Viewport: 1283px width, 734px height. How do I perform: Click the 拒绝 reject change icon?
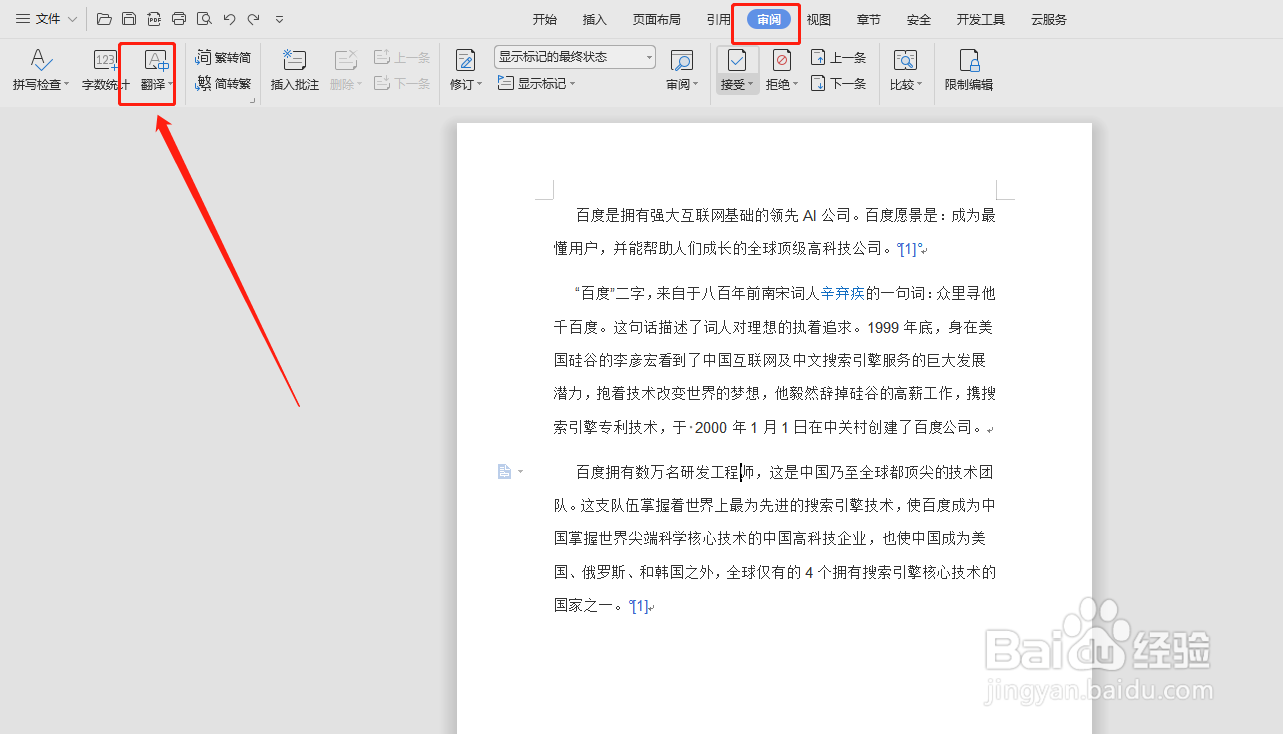(782, 60)
